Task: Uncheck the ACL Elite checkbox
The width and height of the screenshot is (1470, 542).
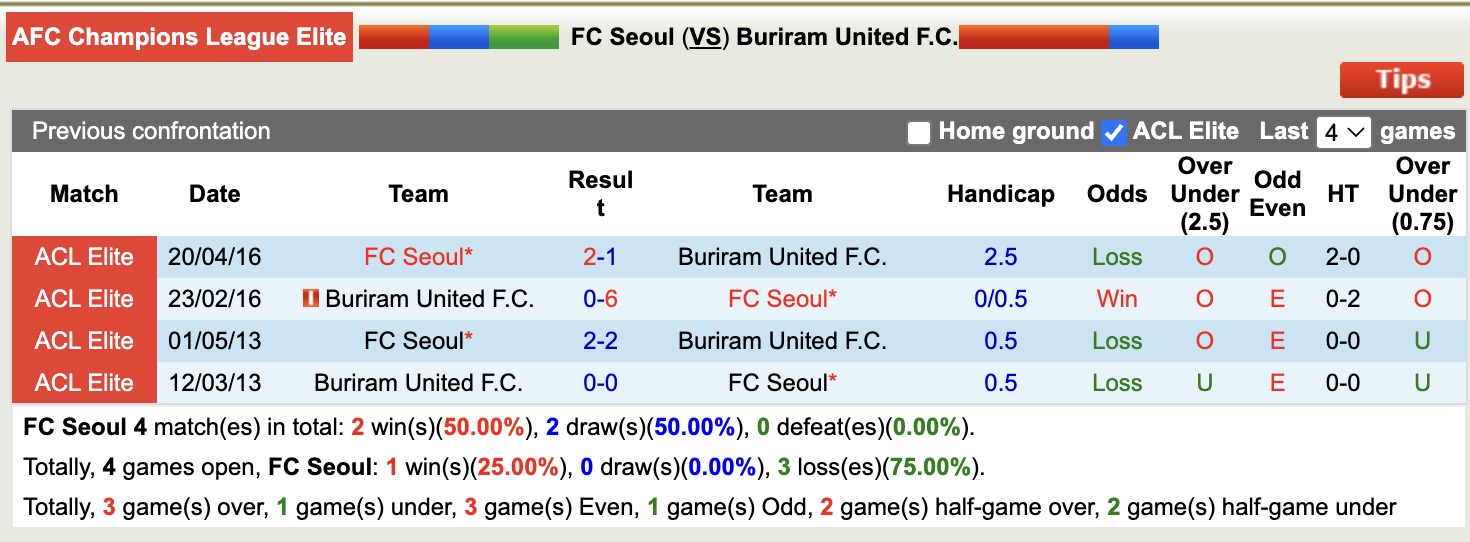Action: tap(1112, 132)
